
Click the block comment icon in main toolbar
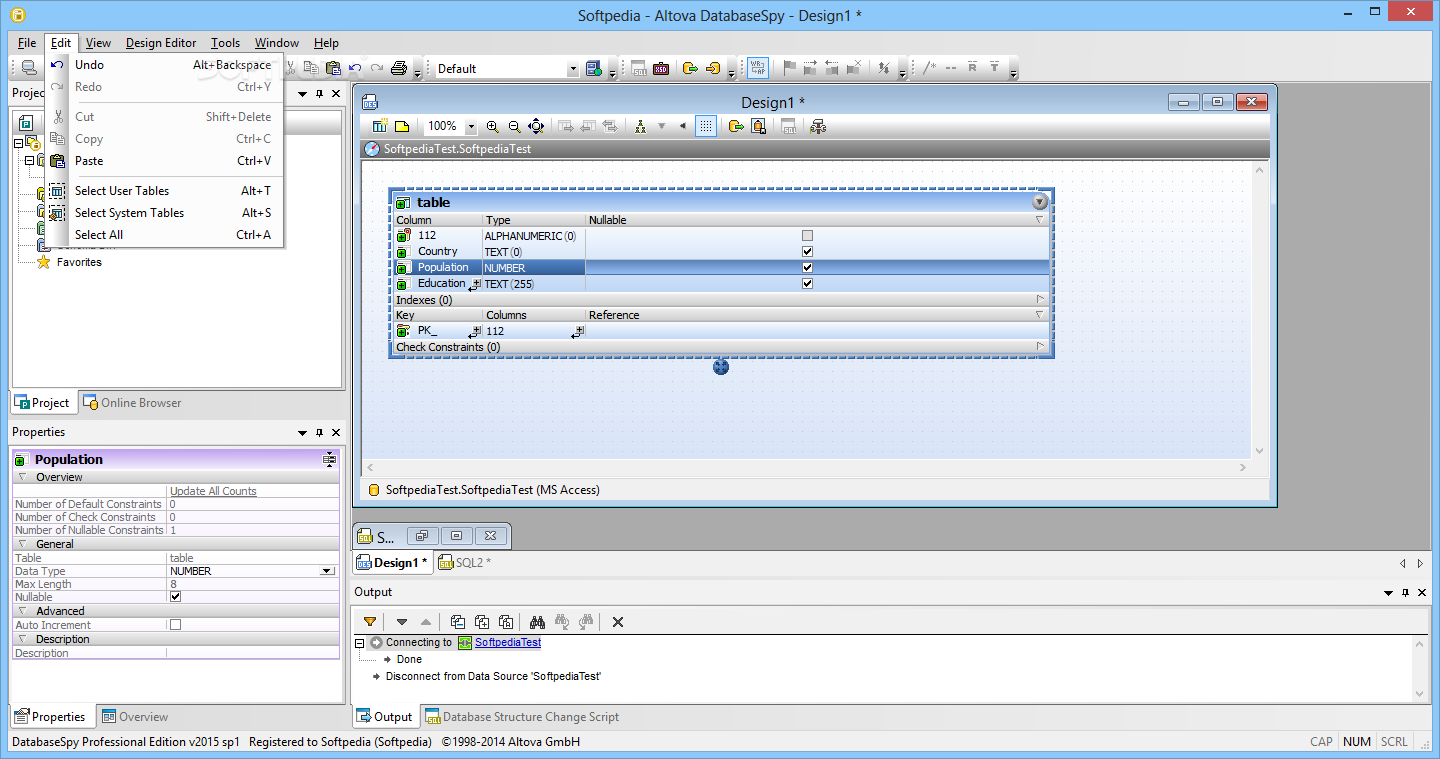[929, 68]
